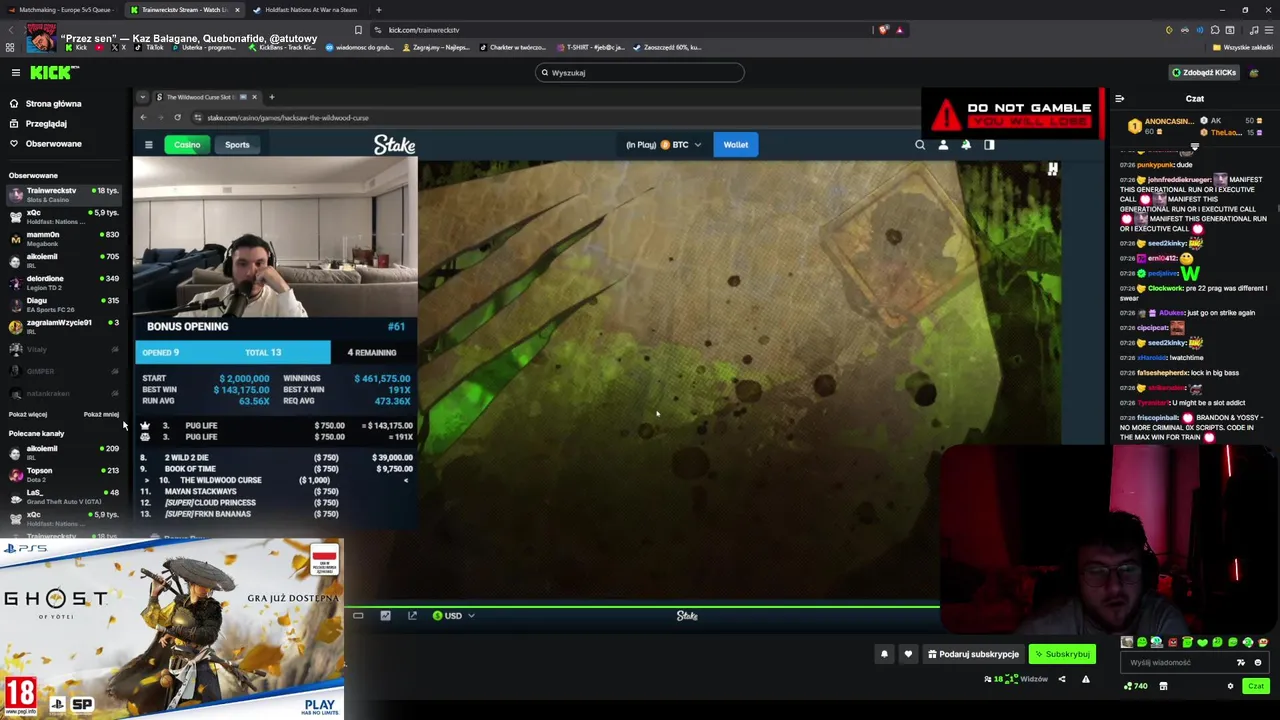1280x720 pixels.
Task: Click the green Subskrybuj button
Action: 1062,654
